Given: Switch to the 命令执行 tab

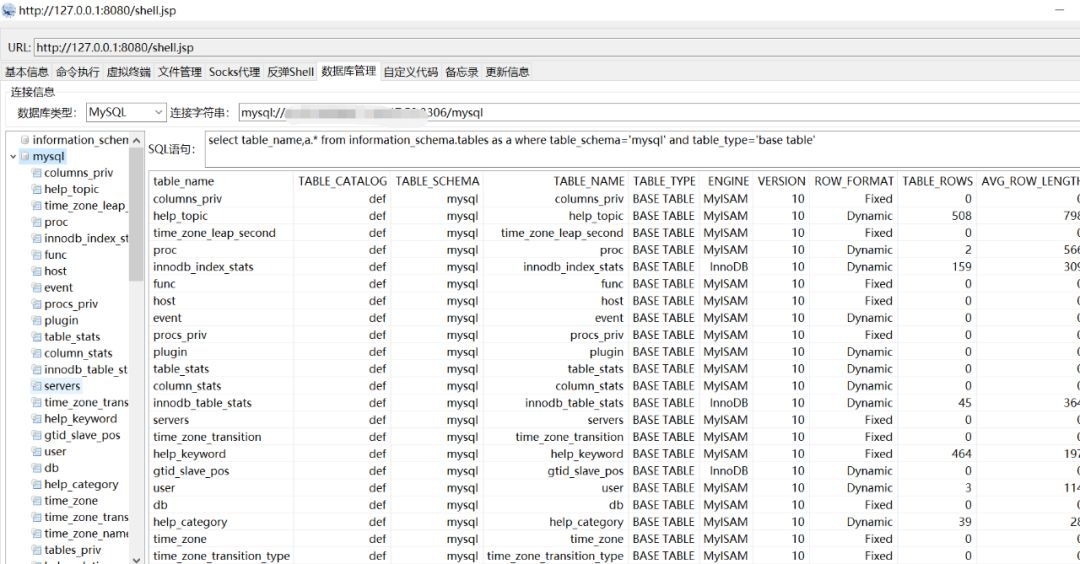Looking at the screenshot, I should 78,72.
